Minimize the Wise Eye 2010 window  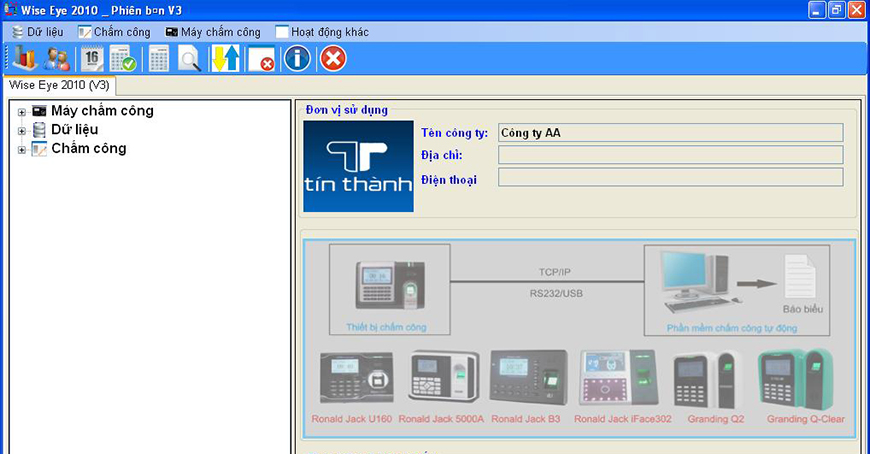pos(817,10)
